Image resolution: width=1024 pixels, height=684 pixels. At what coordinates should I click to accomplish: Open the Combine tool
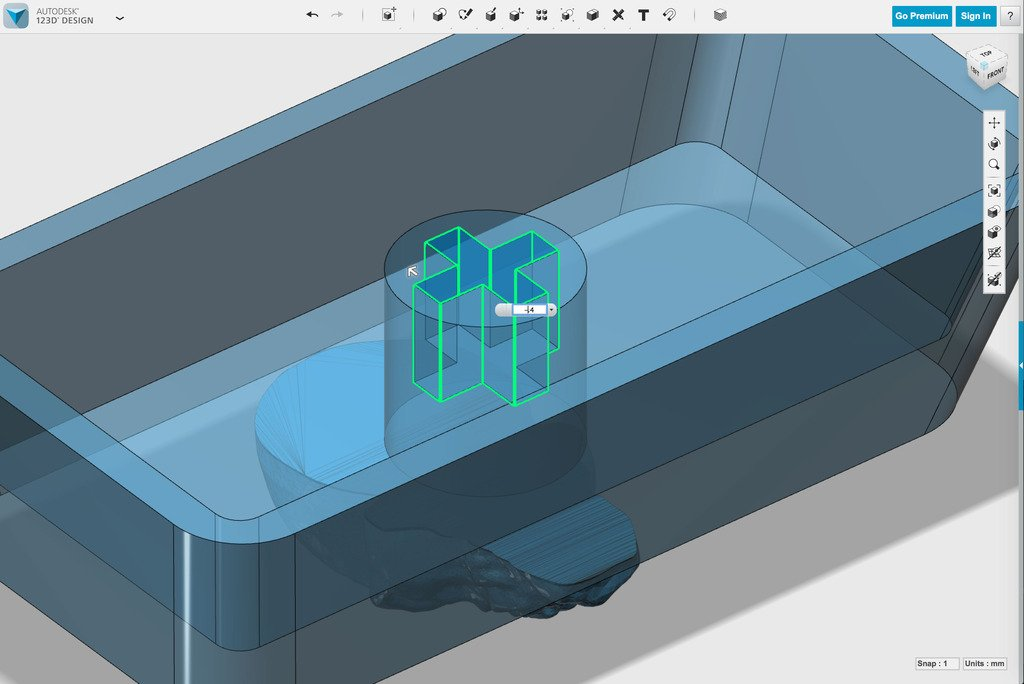pyautogui.click(x=592, y=14)
